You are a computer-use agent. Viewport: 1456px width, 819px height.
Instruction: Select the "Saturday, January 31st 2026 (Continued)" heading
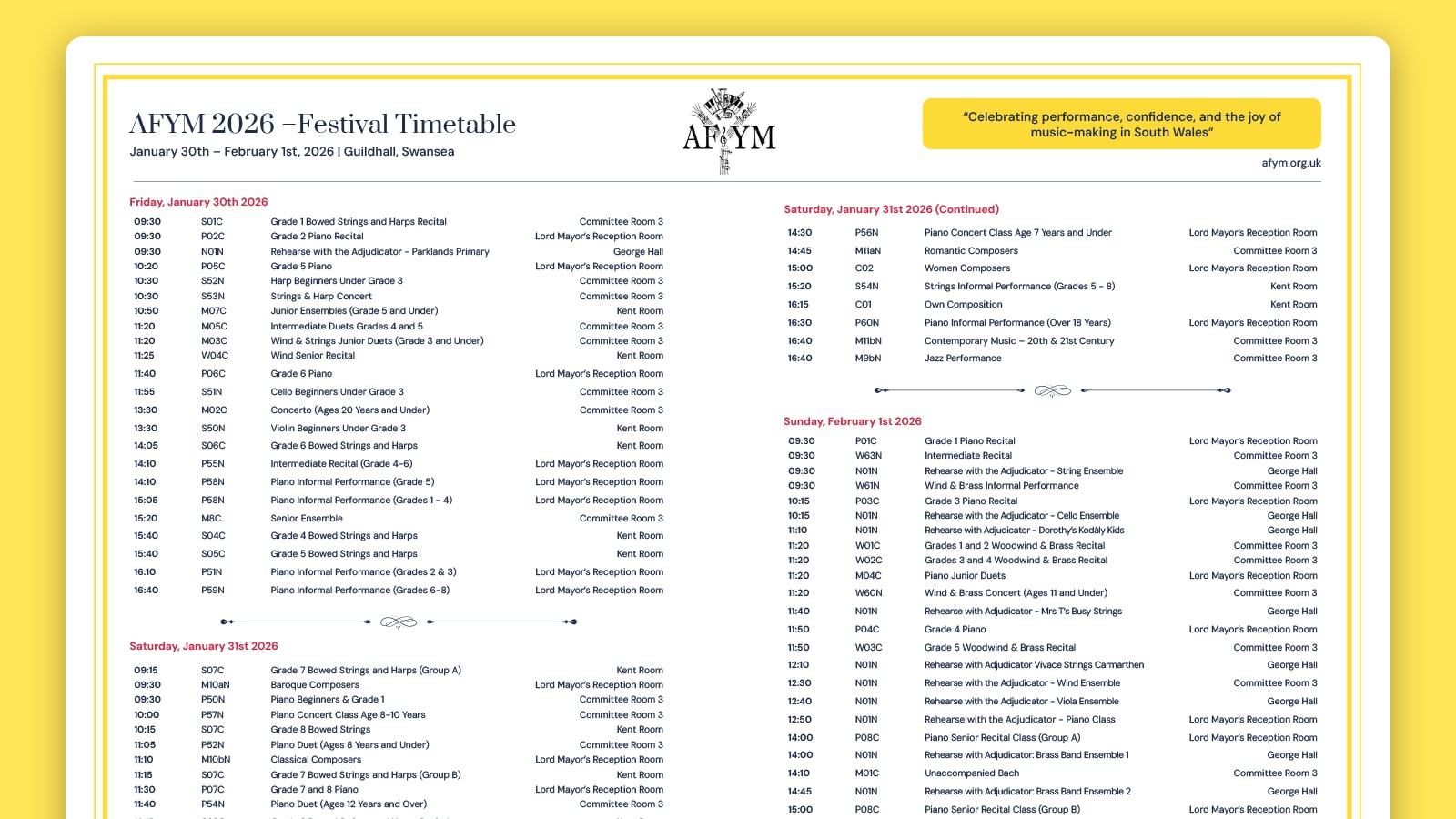(x=891, y=209)
